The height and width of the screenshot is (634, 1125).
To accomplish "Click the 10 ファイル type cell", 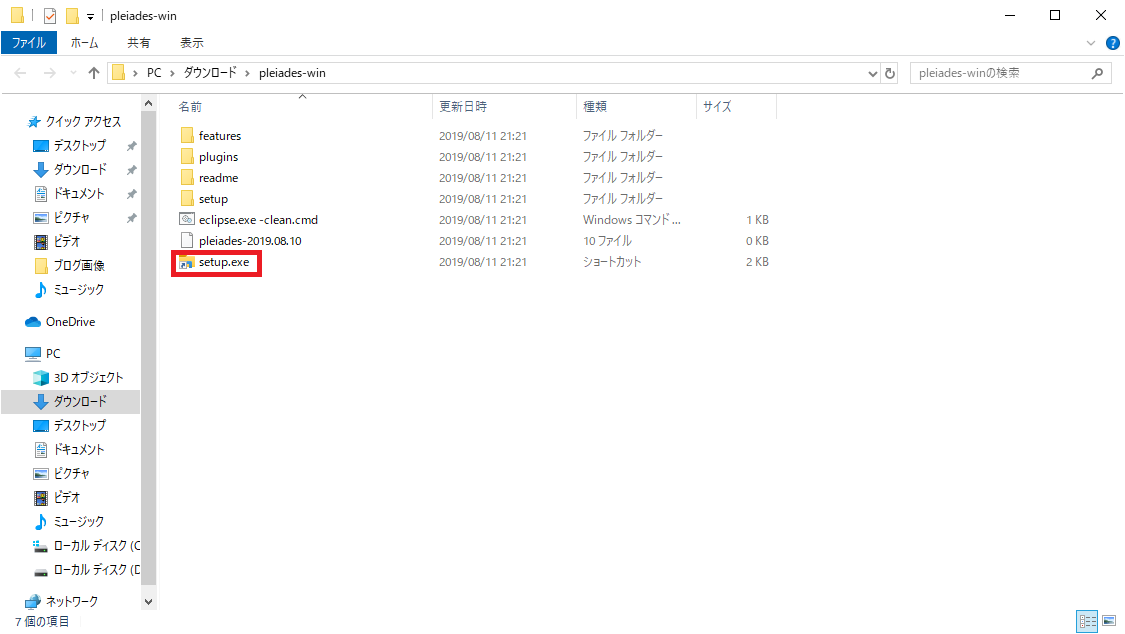I will point(607,241).
